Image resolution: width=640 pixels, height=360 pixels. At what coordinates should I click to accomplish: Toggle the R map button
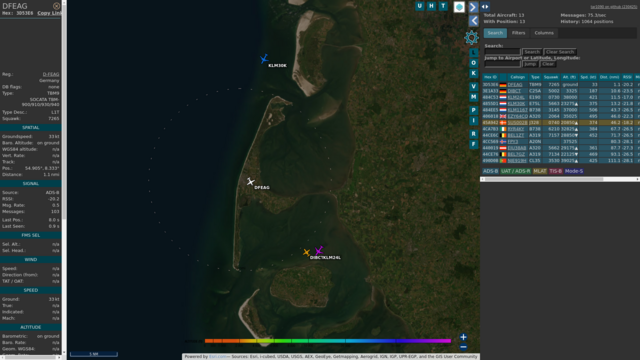point(473,134)
